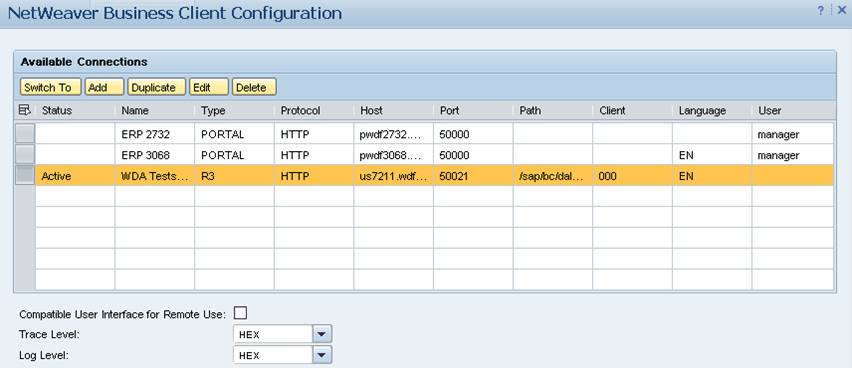Image resolution: width=852 pixels, height=368 pixels.
Task: Sort by the Path column header
Action: pyautogui.click(x=553, y=111)
